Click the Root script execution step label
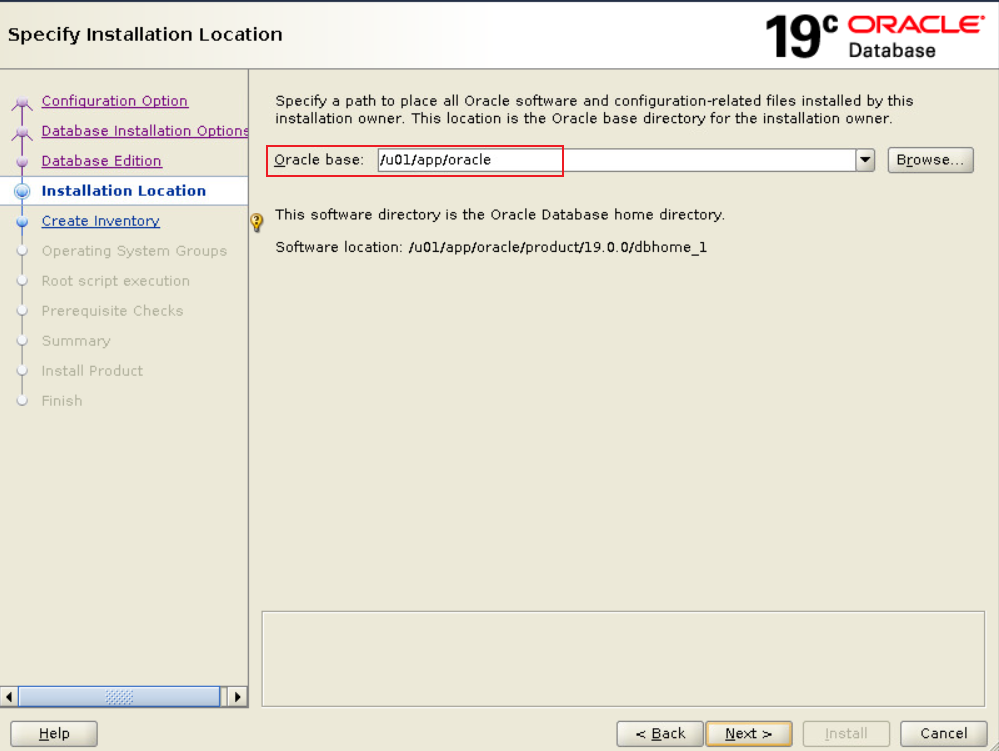This screenshot has width=999, height=751. tap(115, 280)
